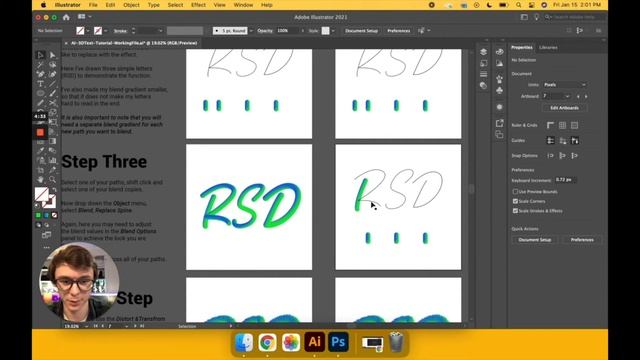Select the Hand tool
The height and width of the screenshot is (360, 640).
pyautogui.click(x=40, y=180)
